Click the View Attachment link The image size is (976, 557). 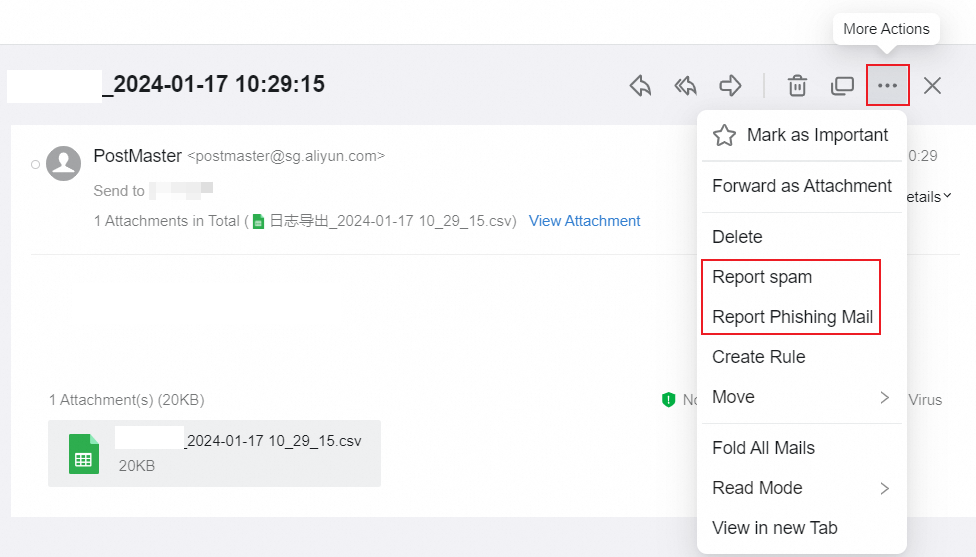click(584, 221)
